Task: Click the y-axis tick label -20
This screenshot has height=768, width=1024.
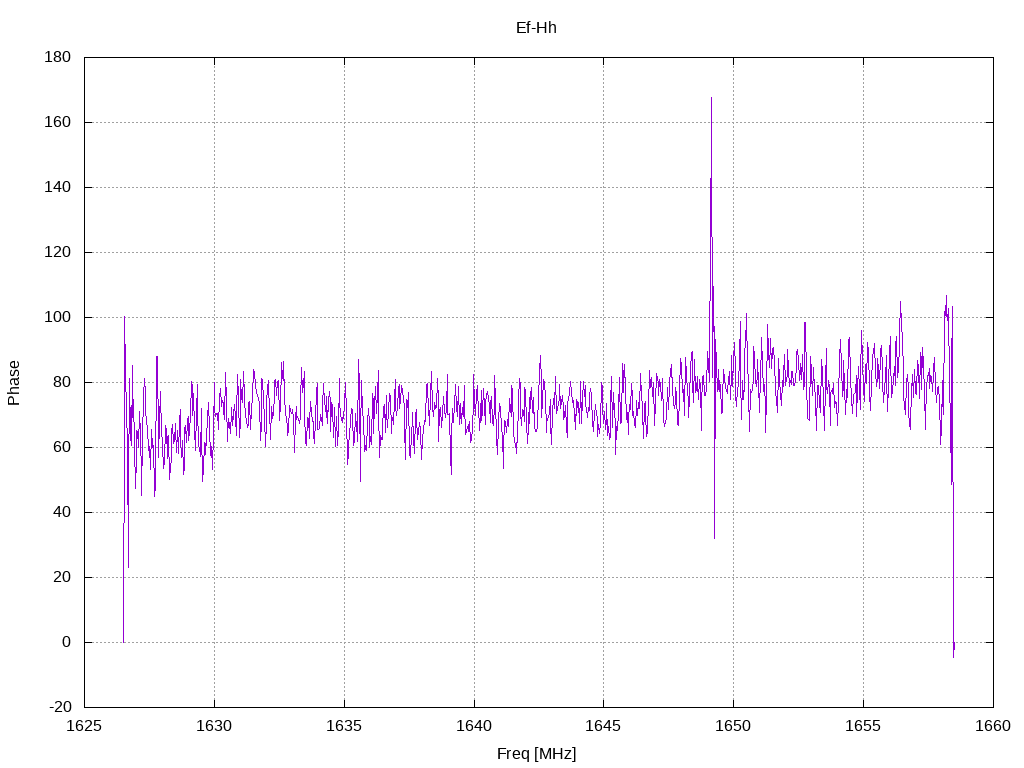Action: tap(60, 707)
